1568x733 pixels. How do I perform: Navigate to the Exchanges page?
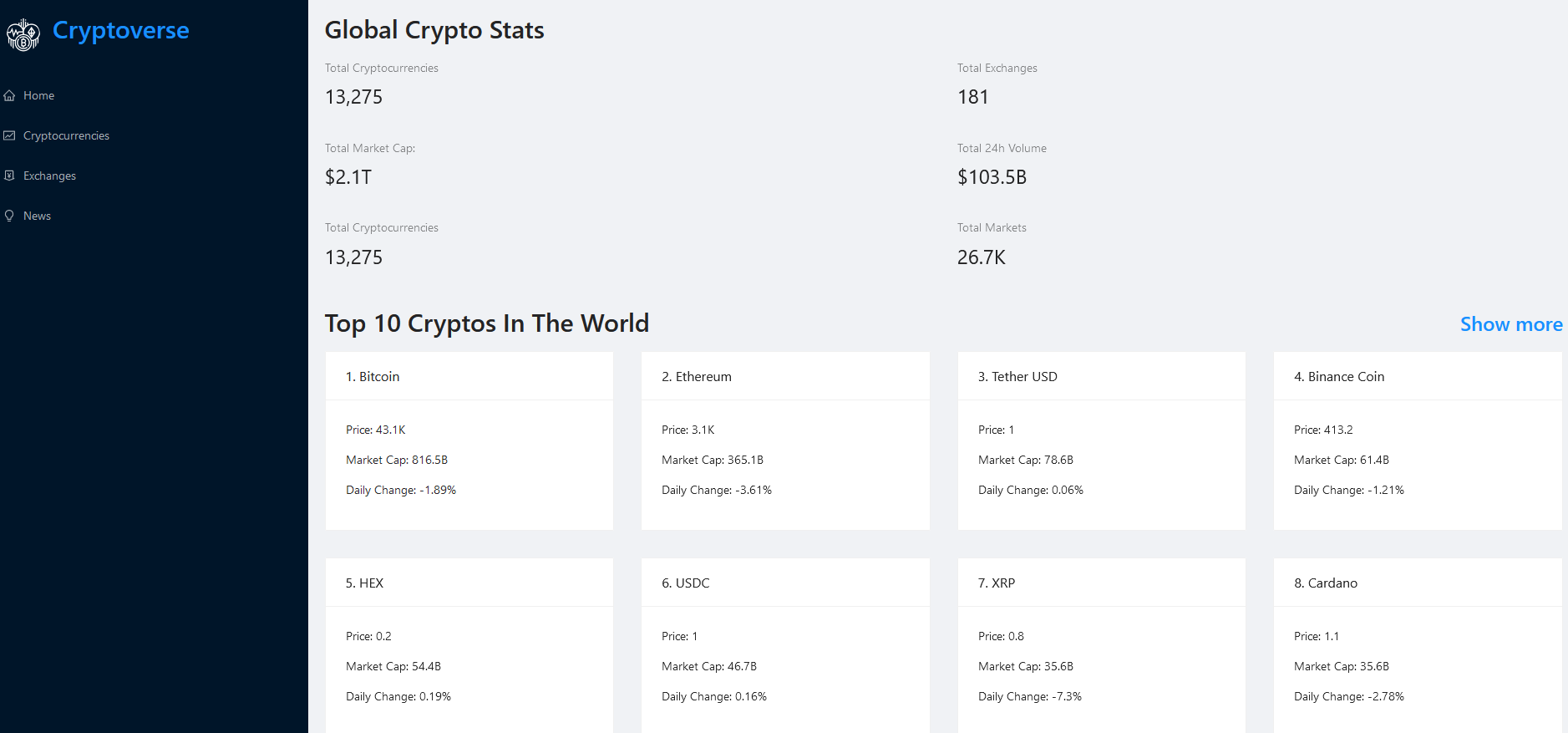click(x=48, y=176)
